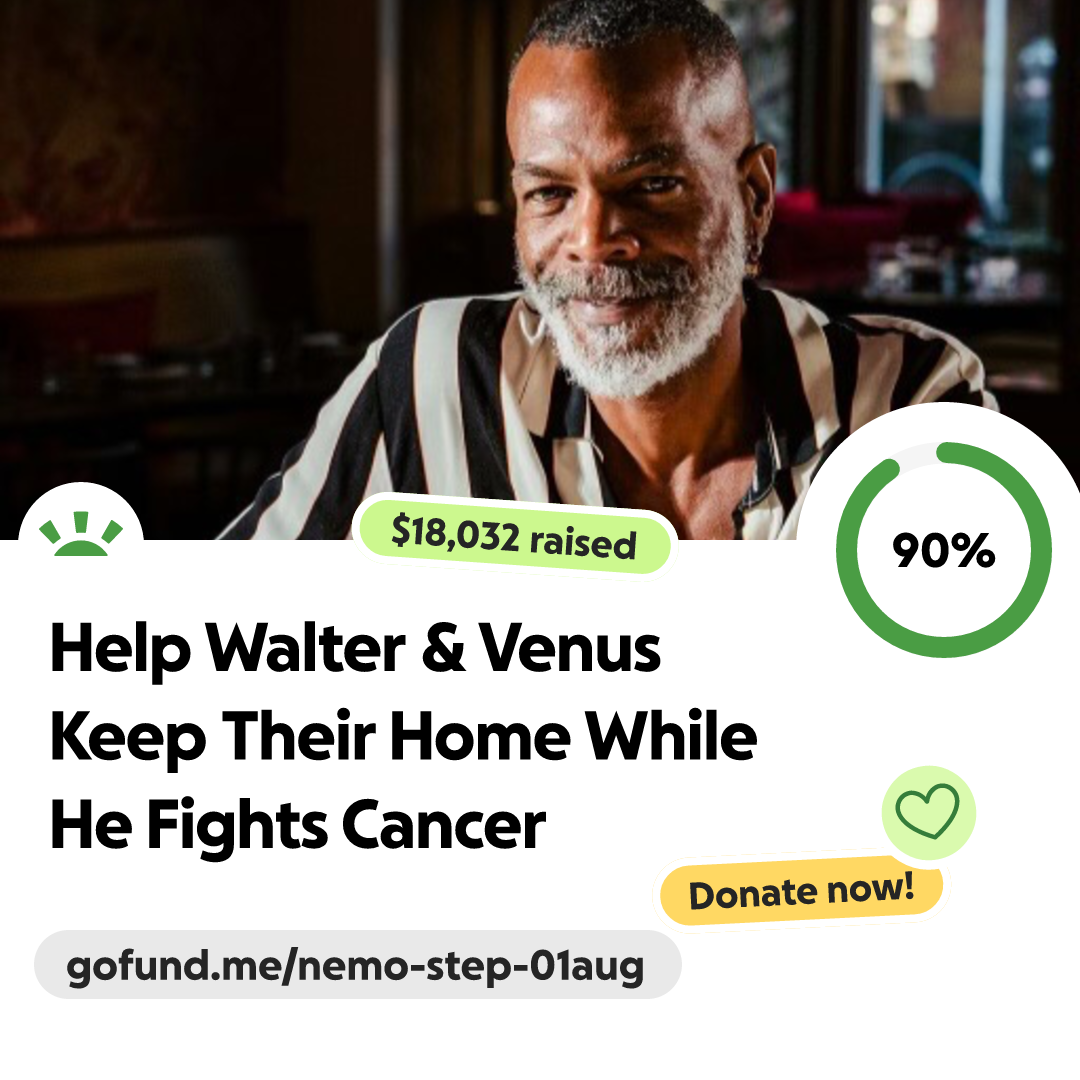Open the gofund.me/nemo-step-01aug link
Screen dimensions: 1080x1080
click(357, 965)
